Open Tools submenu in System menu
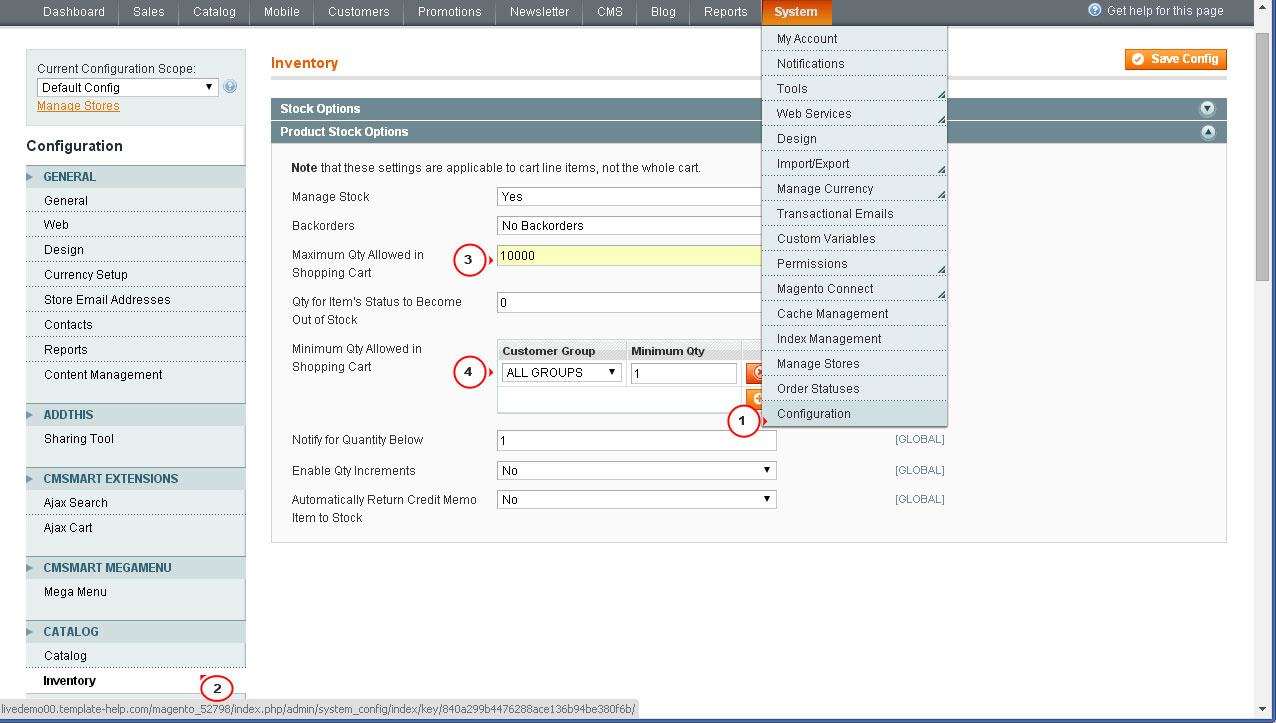Image resolution: width=1276 pixels, height=723 pixels. (854, 89)
